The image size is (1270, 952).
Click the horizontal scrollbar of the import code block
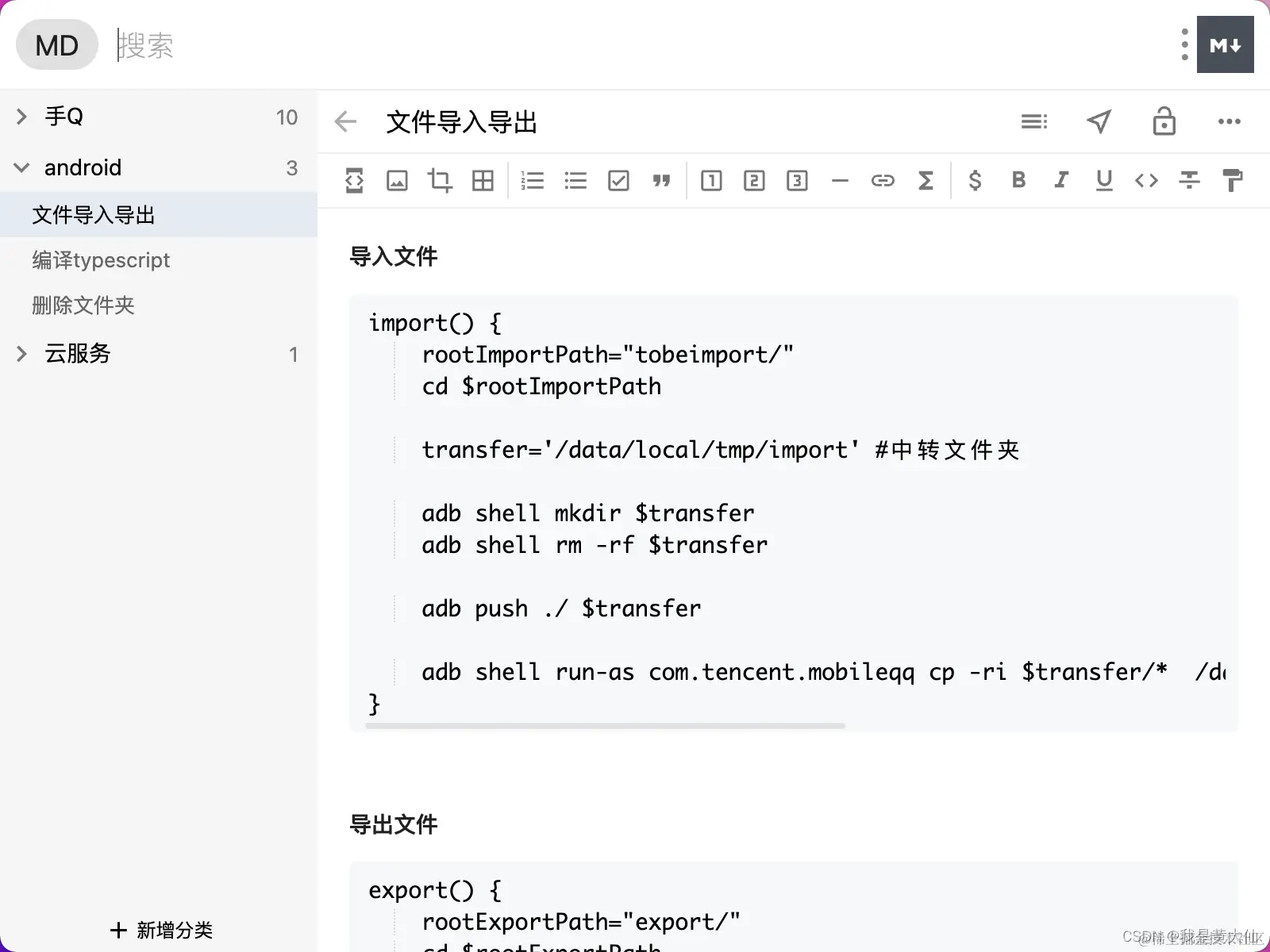coord(606,725)
